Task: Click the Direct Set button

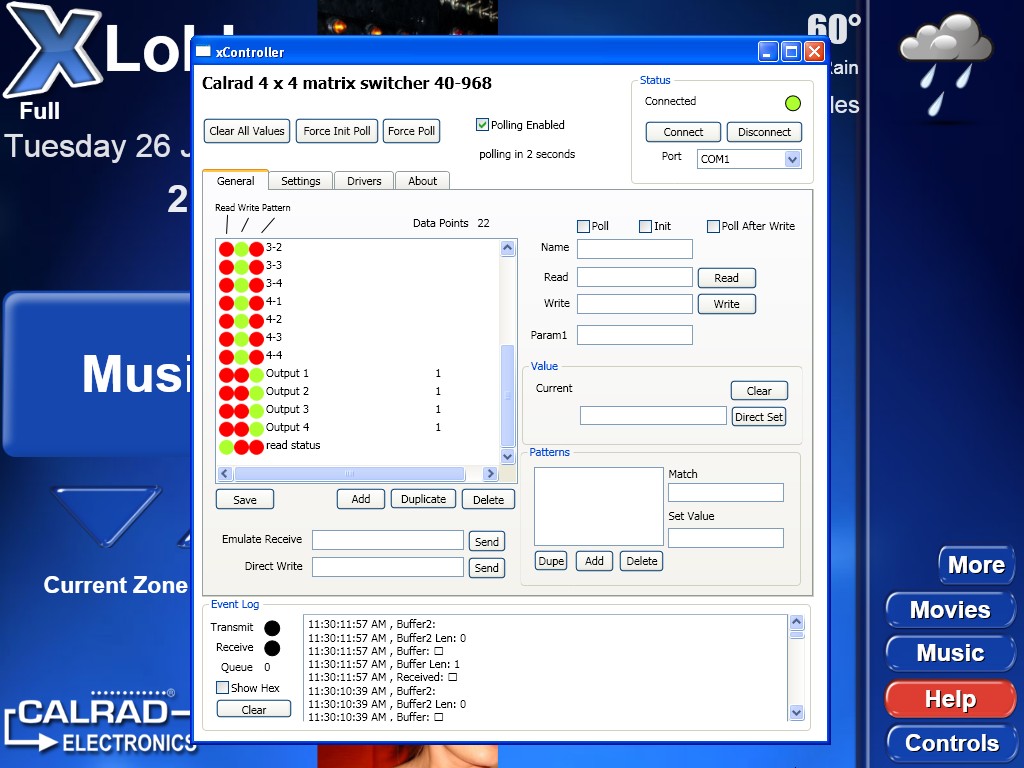Action: (x=758, y=417)
